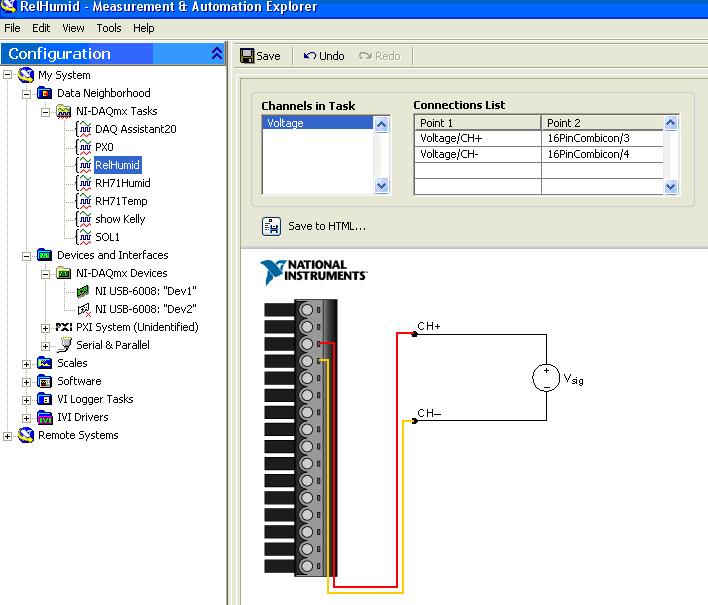Click the VI Logger Tasks icon

pos(45,399)
